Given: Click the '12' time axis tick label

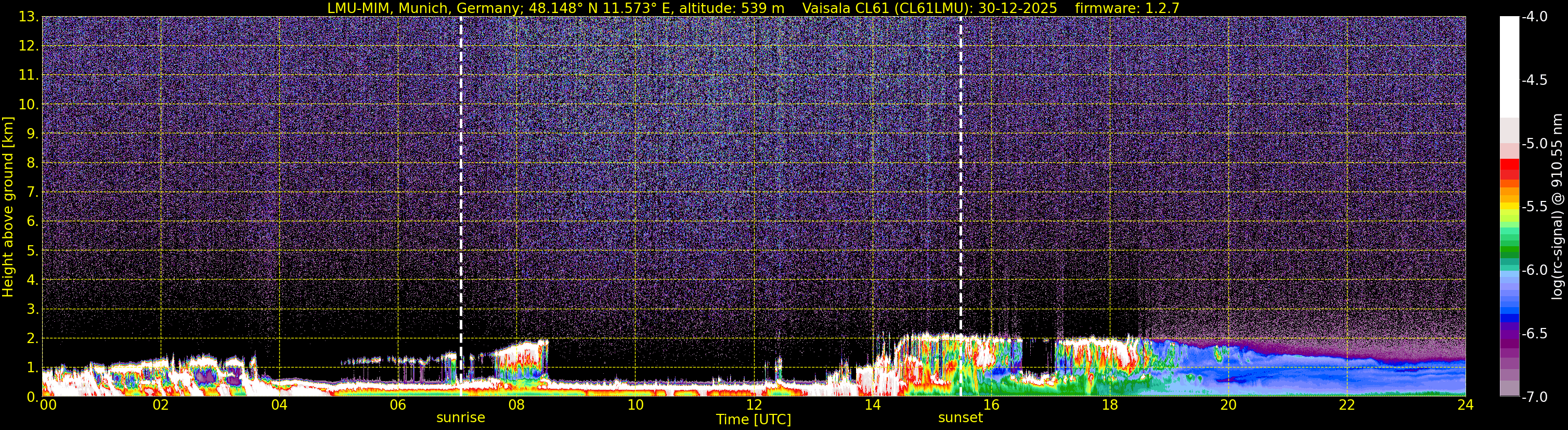Looking at the screenshot, I should pyautogui.click(x=754, y=405).
